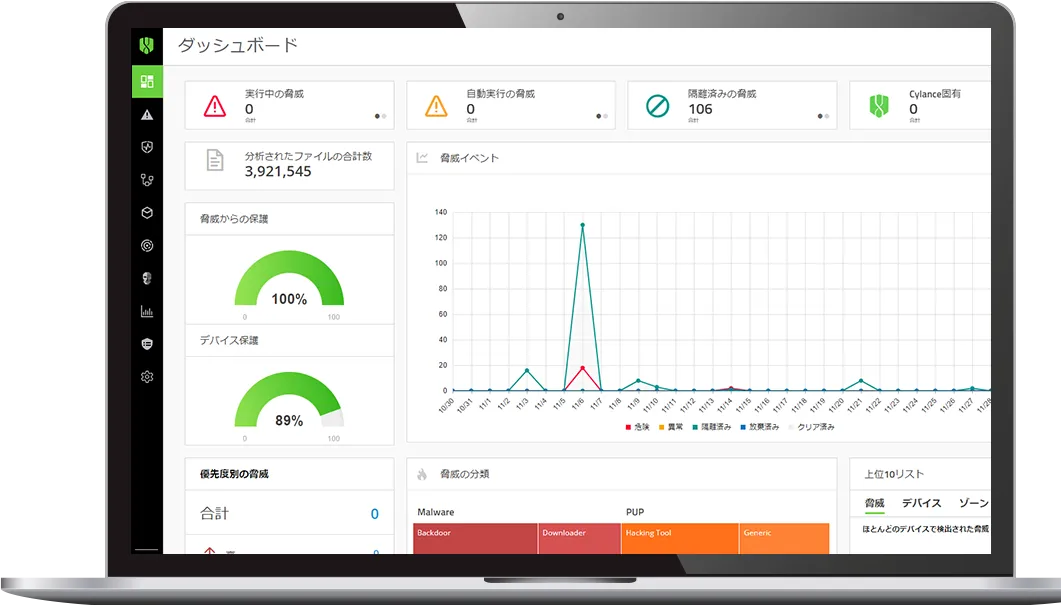The image size is (1061, 606).
Task: Open the 実行中の脅威 count 0
Action: pyautogui.click(x=249, y=109)
